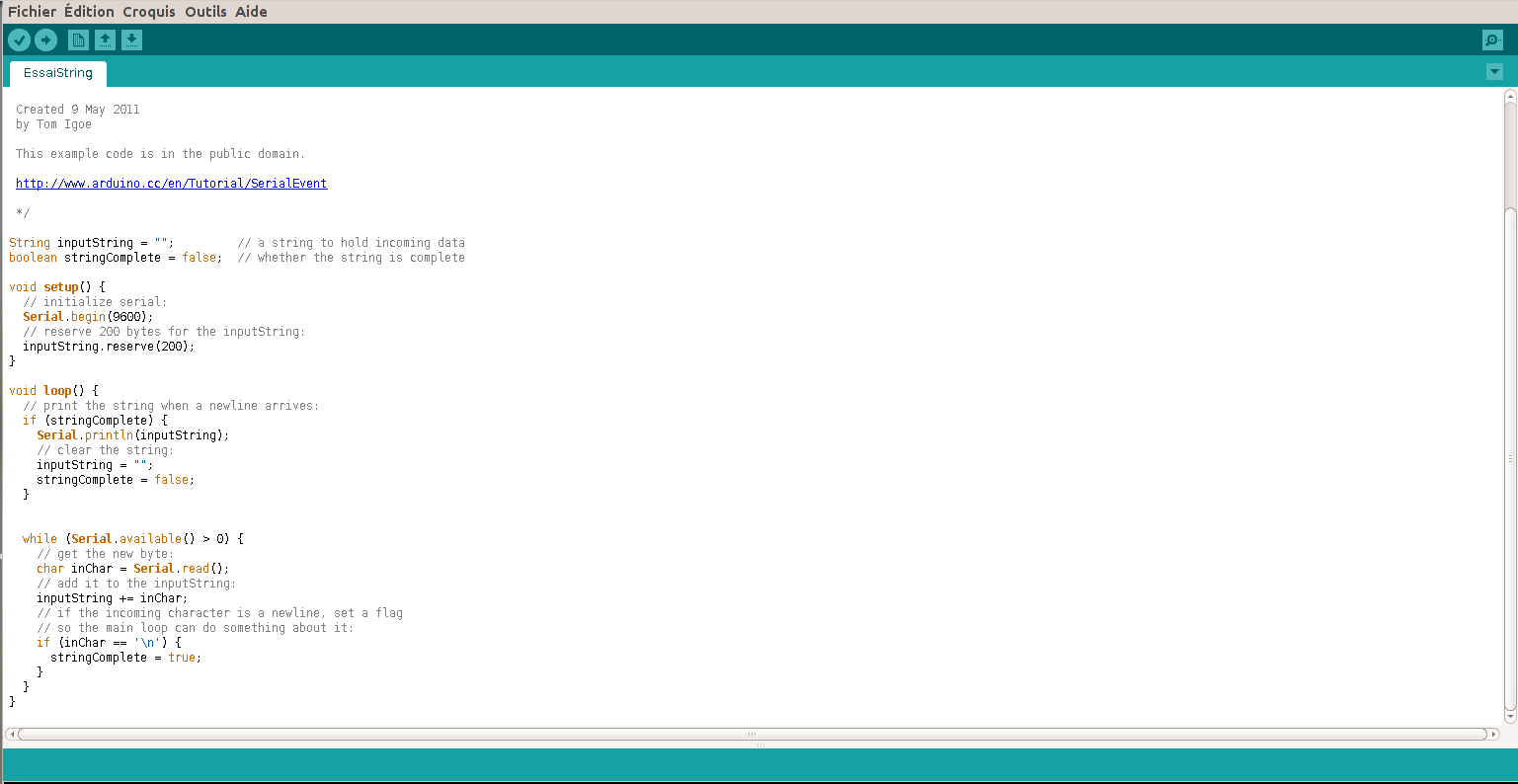The image size is (1518, 784).
Task: Click the '// reserve 200 bytes for the inputString:' comment
Action: click(164, 332)
